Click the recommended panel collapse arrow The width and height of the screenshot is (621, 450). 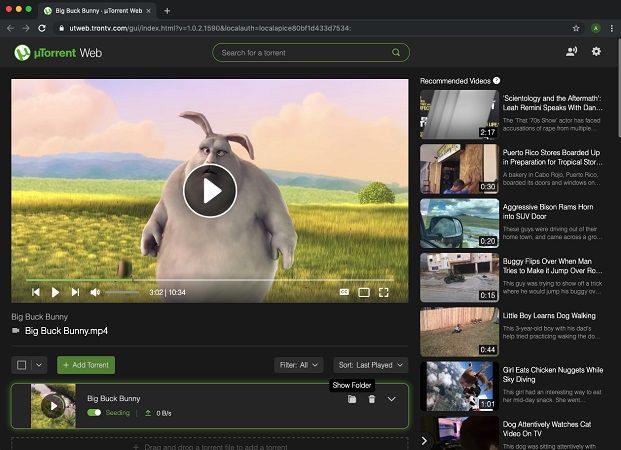(x=425, y=440)
